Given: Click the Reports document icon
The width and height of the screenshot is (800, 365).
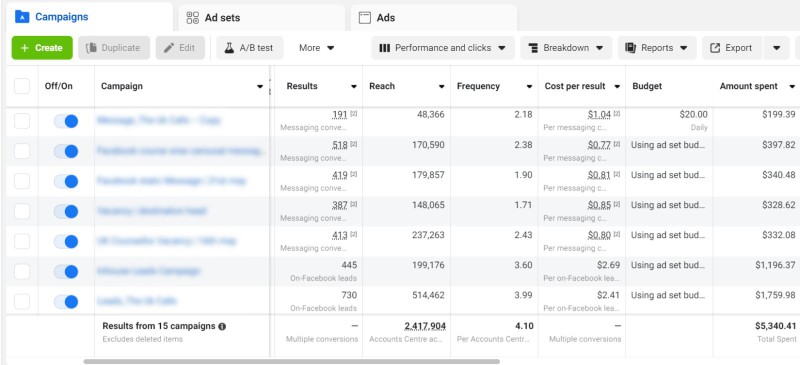Looking at the screenshot, I should pos(631,48).
